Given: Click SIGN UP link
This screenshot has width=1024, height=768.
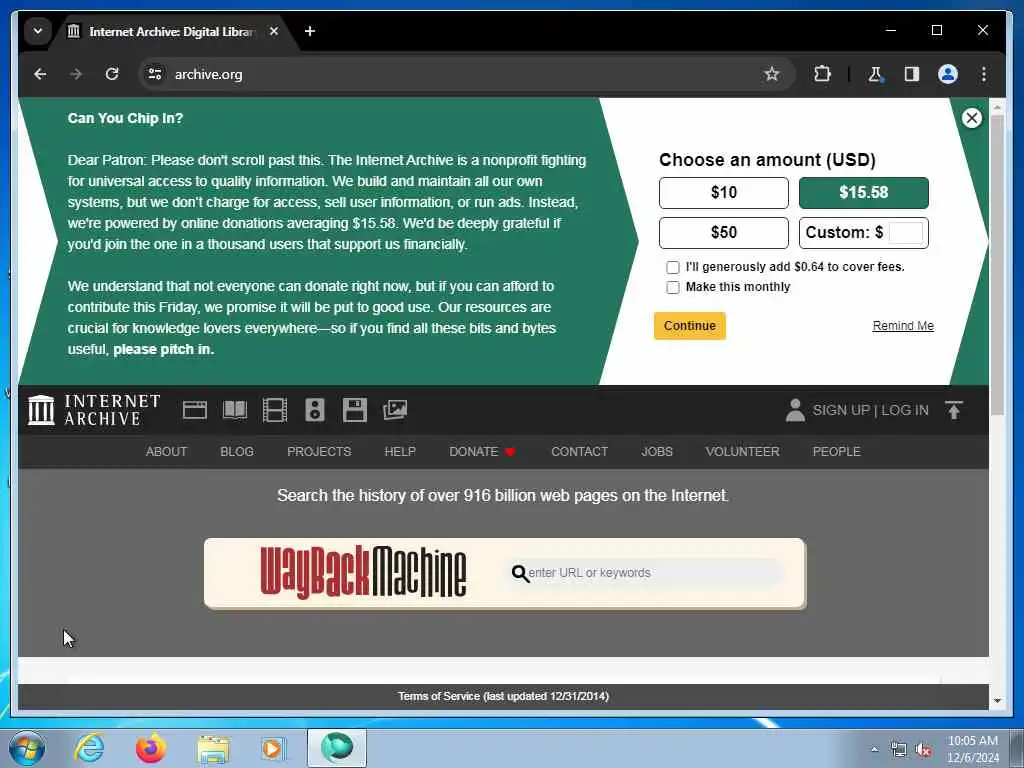Looking at the screenshot, I should (841, 410).
